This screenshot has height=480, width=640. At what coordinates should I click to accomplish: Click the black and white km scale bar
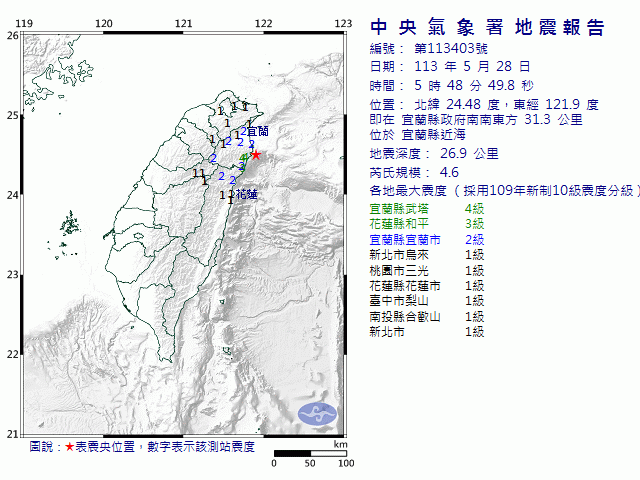pos(310,453)
